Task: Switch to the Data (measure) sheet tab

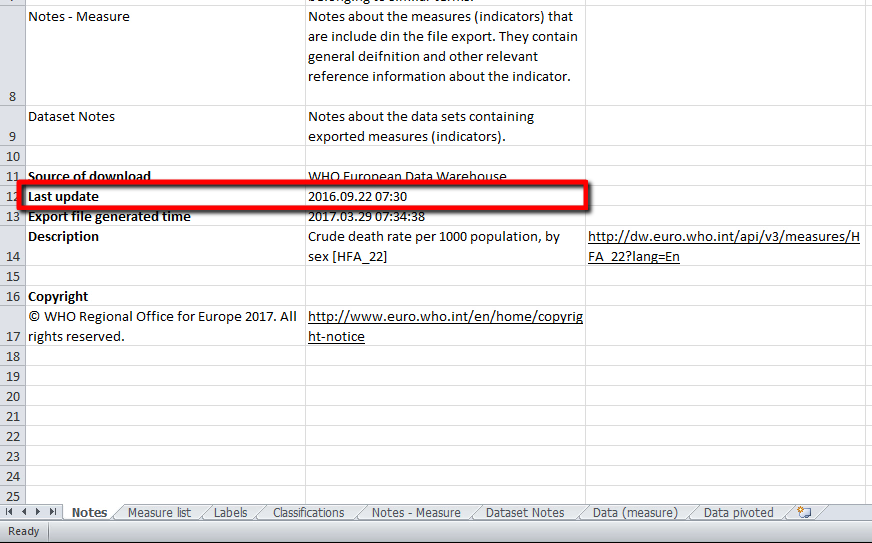Action: click(635, 512)
